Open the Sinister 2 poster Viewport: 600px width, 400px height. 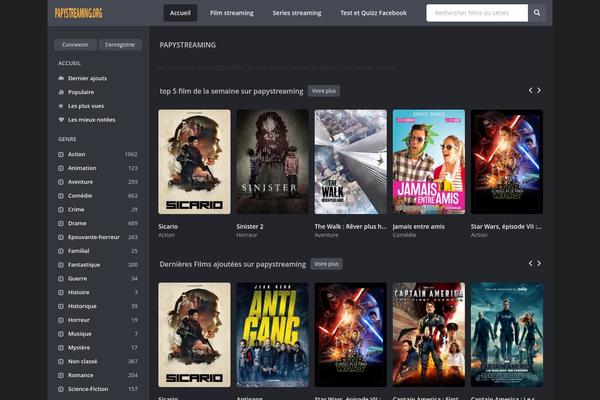272,162
